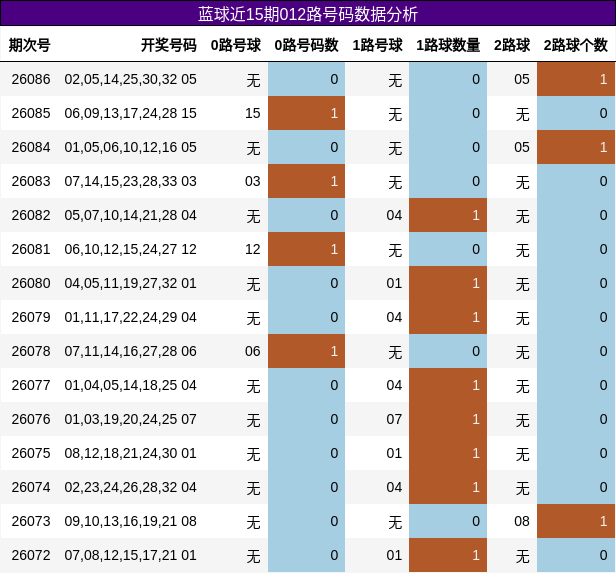The width and height of the screenshot is (616, 573).
Task: Click 0路号球 value 03 in row 26083
Action: click(x=253, y=181)
